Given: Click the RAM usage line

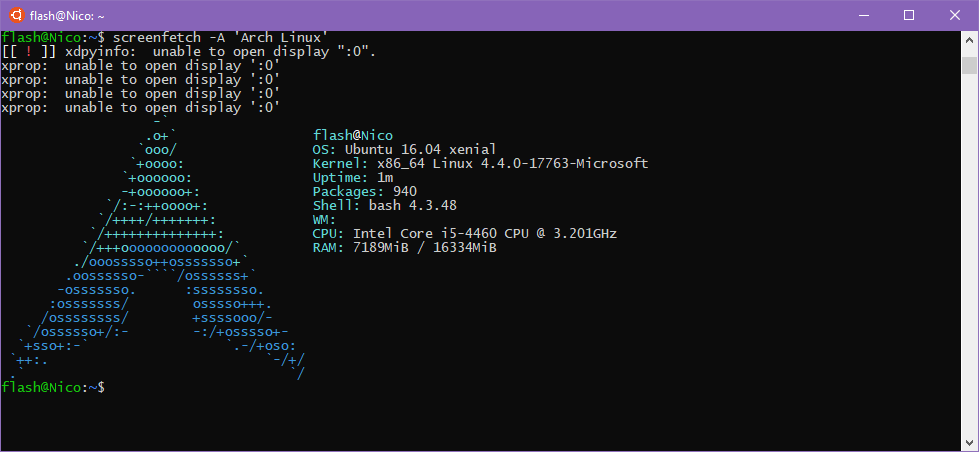Looking at the screenshot, I should click(x=404, y=248).
